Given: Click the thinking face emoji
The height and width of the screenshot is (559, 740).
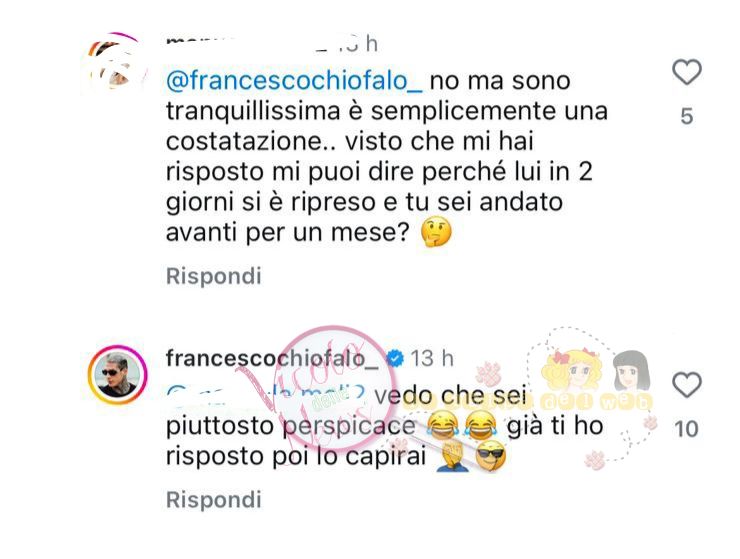Looking at the screenshot, I should (436, 232).
